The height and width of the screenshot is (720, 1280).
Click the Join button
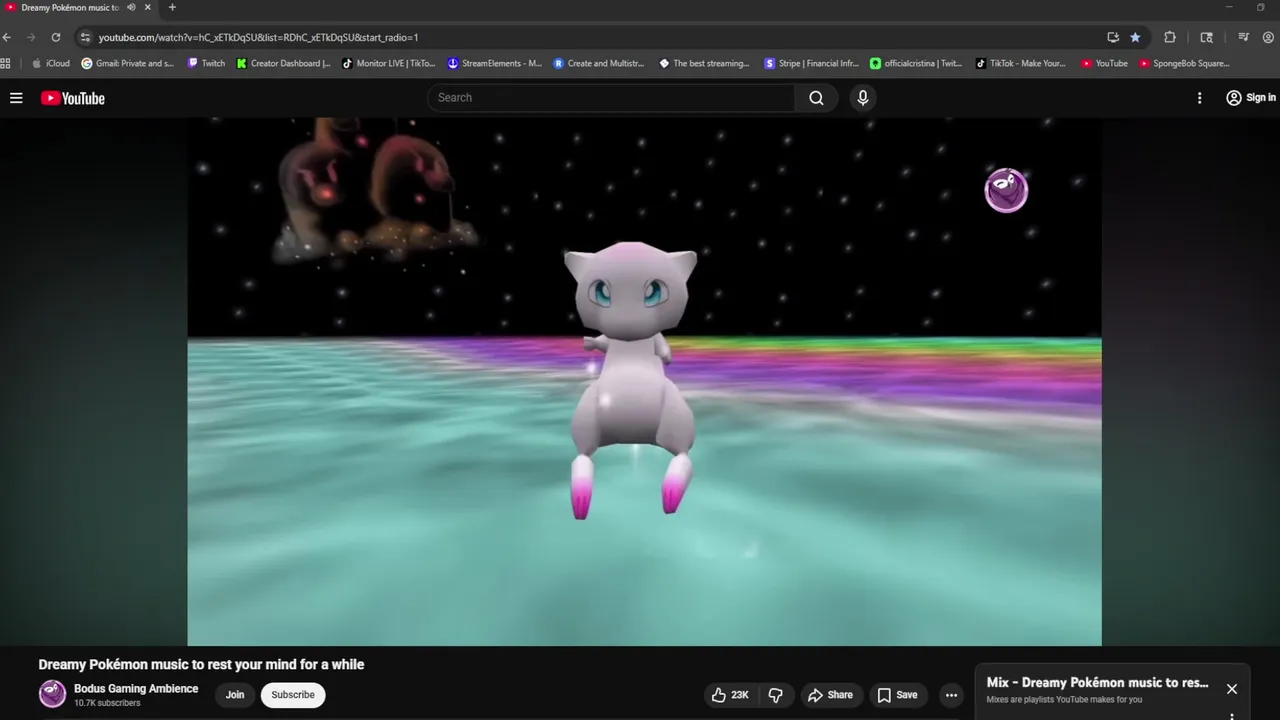(x=235, y=695)
